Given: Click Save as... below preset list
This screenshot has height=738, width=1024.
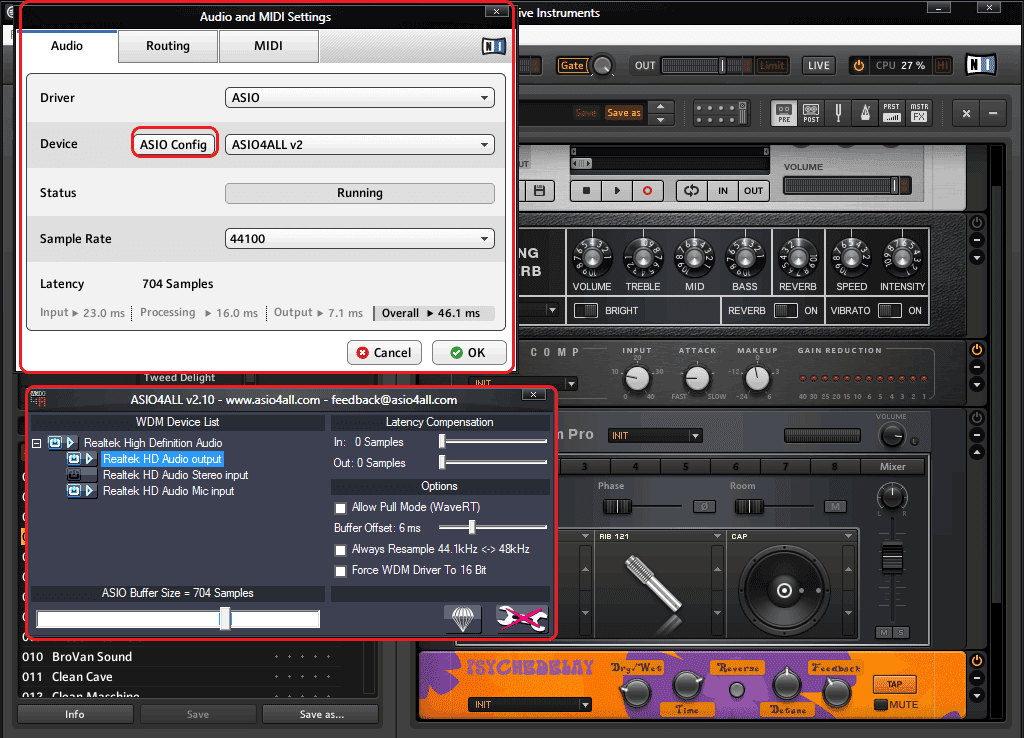Looking at the screenshot, I should coord(321,714).
